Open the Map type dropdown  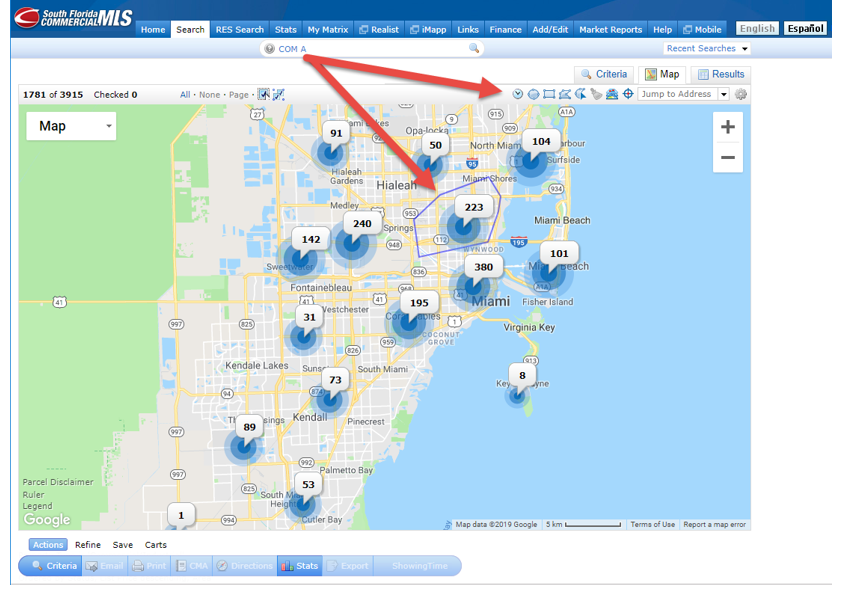click(x=71, y=126)
